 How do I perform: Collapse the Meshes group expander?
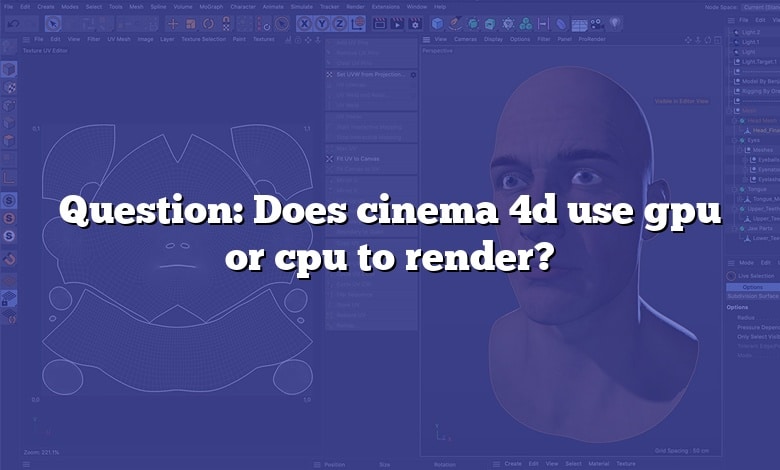[741, 150]
